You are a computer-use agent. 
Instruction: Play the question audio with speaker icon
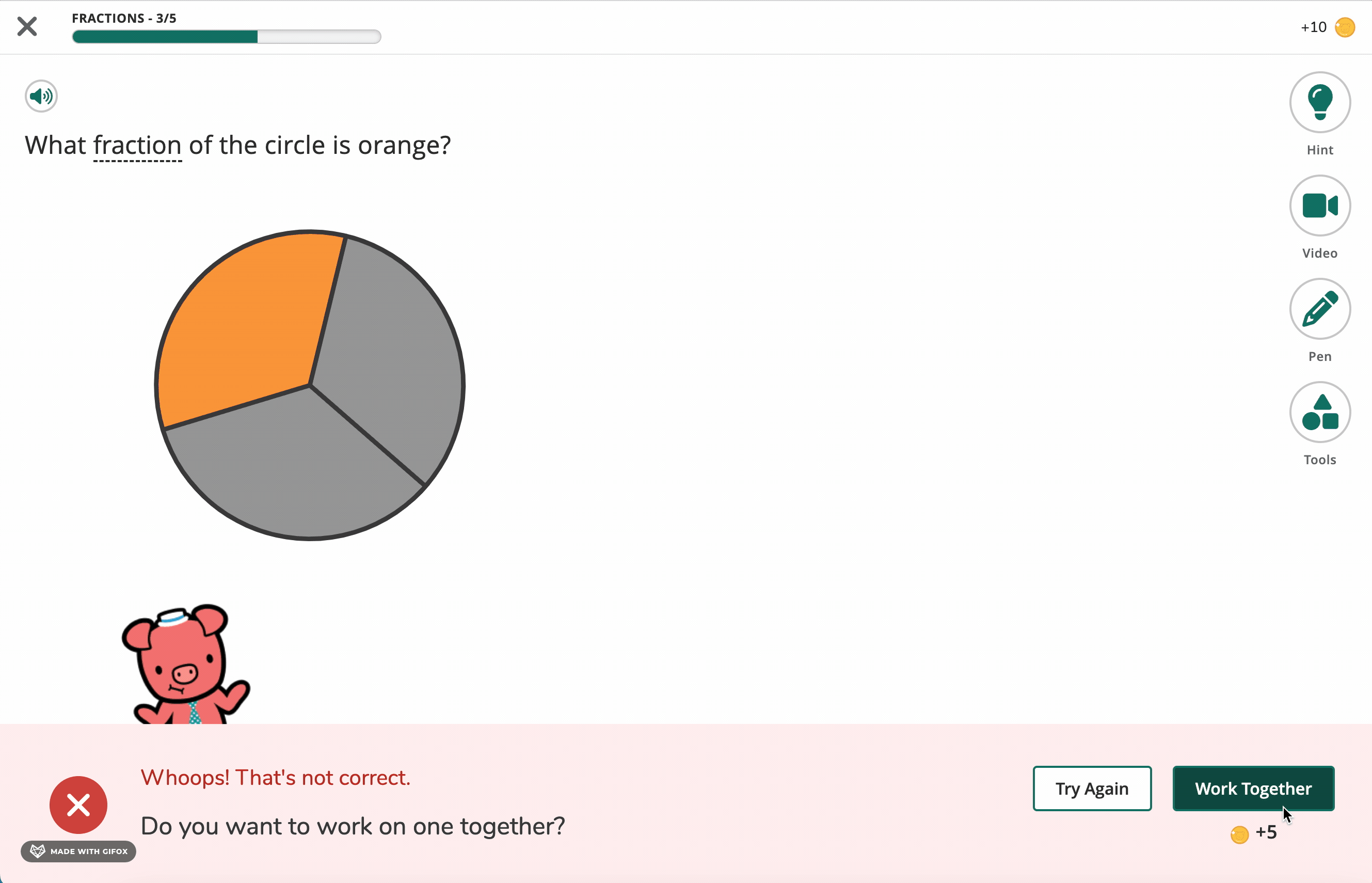(41, 96)
